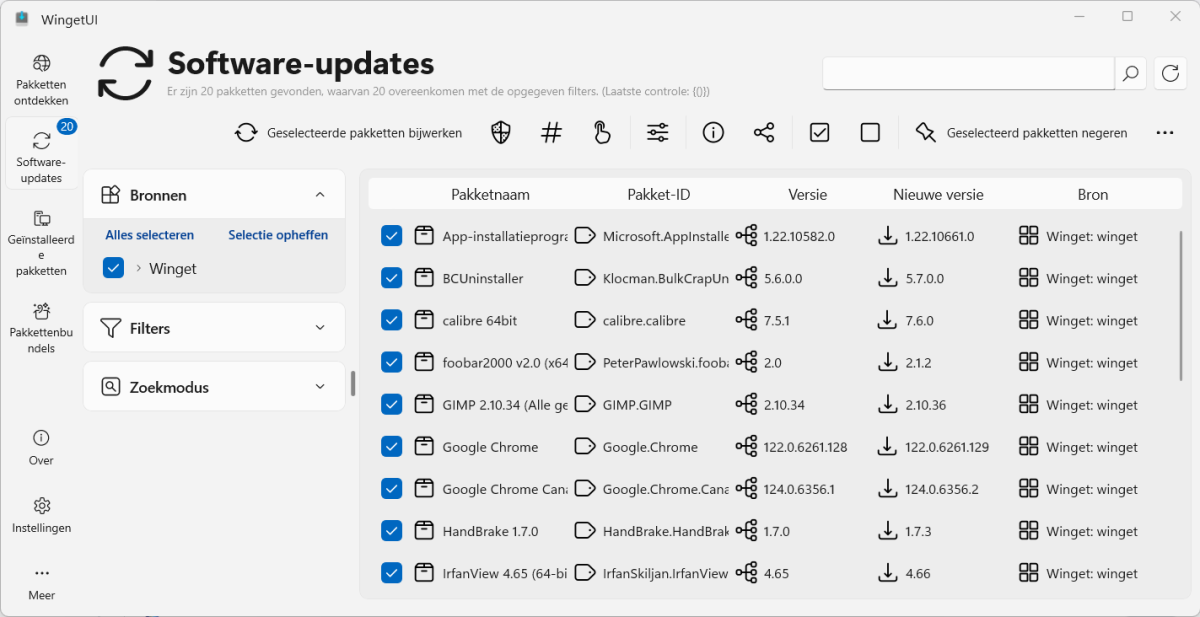1200x617 pixels.
Task: Collapse the Bronnen panel
Action: pos(320,195)
